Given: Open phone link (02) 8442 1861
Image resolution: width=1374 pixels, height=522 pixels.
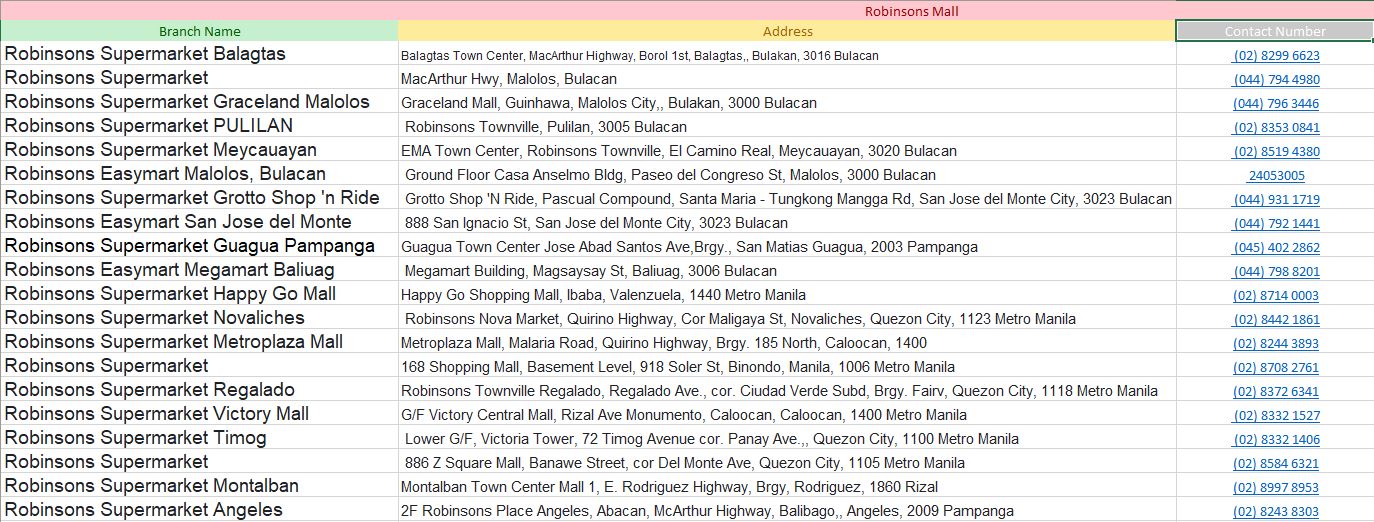Looking at the screenshot, I should coord(1276,320).
